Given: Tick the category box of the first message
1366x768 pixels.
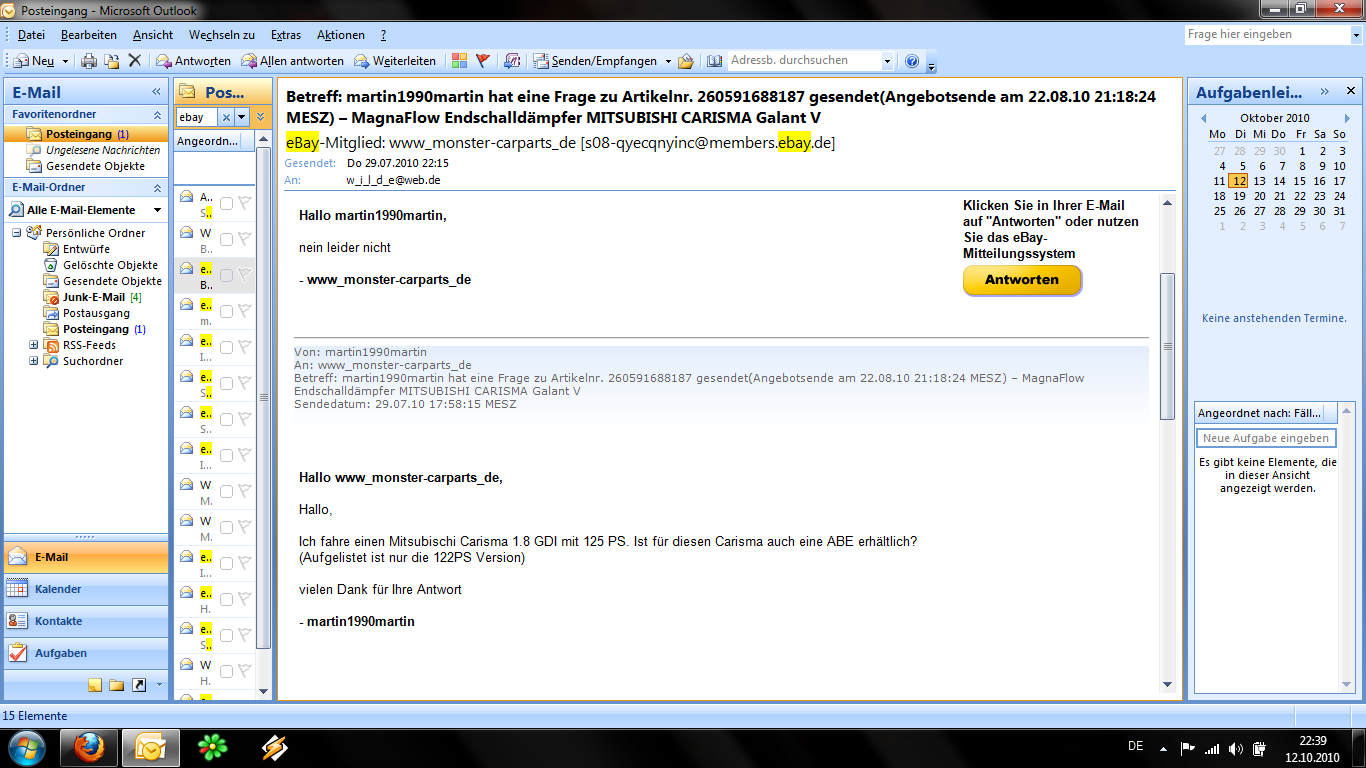Looking at the screenshot, I should (226, 203).
